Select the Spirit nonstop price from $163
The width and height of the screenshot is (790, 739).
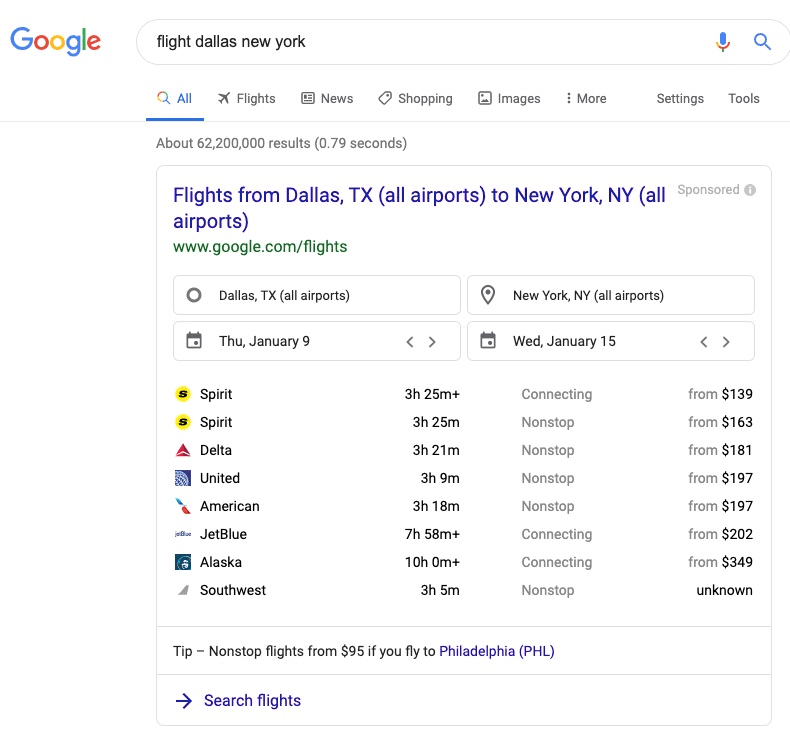[x=720, y=422]
